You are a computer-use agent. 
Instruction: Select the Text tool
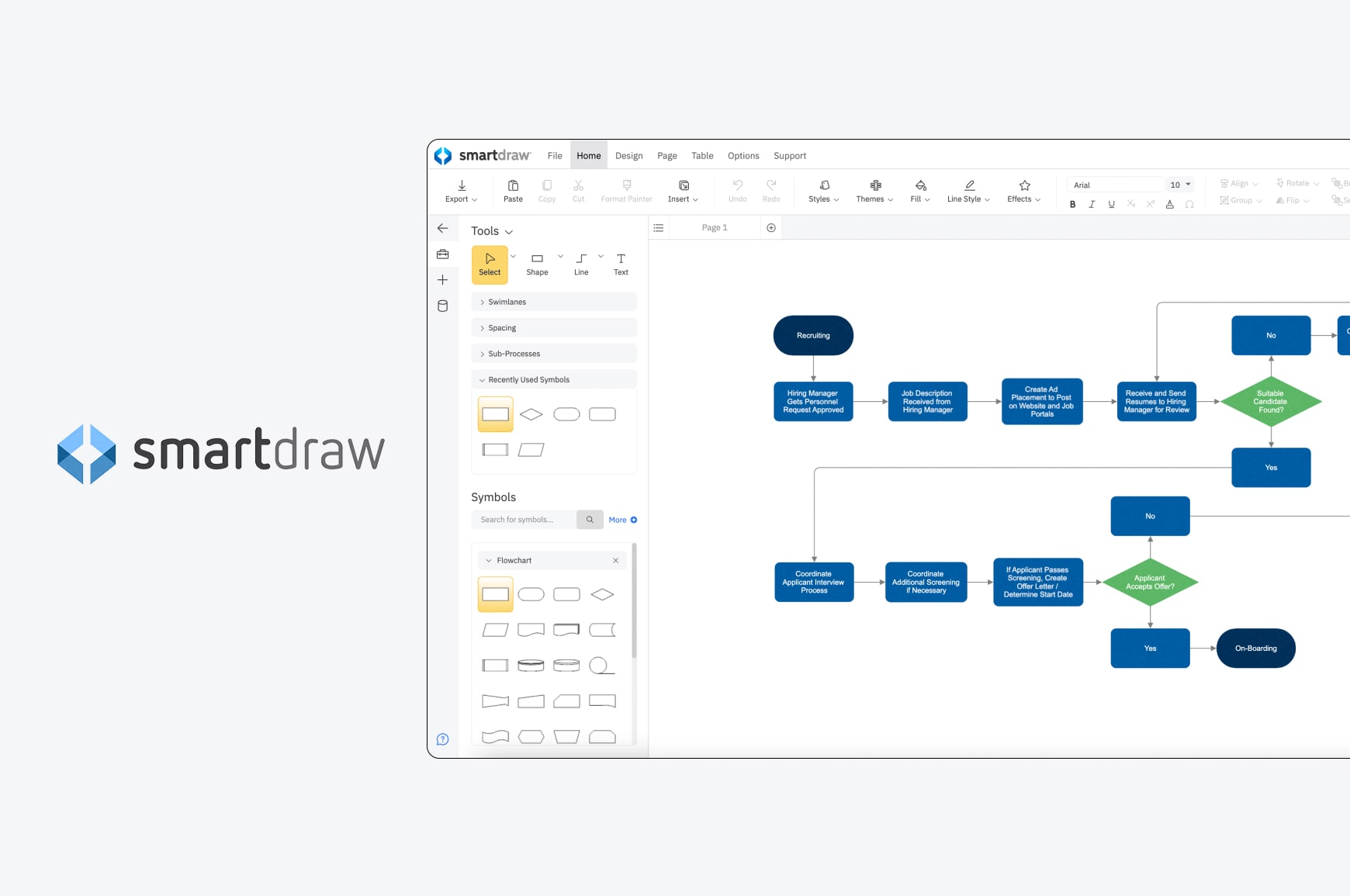click(621, 259)
